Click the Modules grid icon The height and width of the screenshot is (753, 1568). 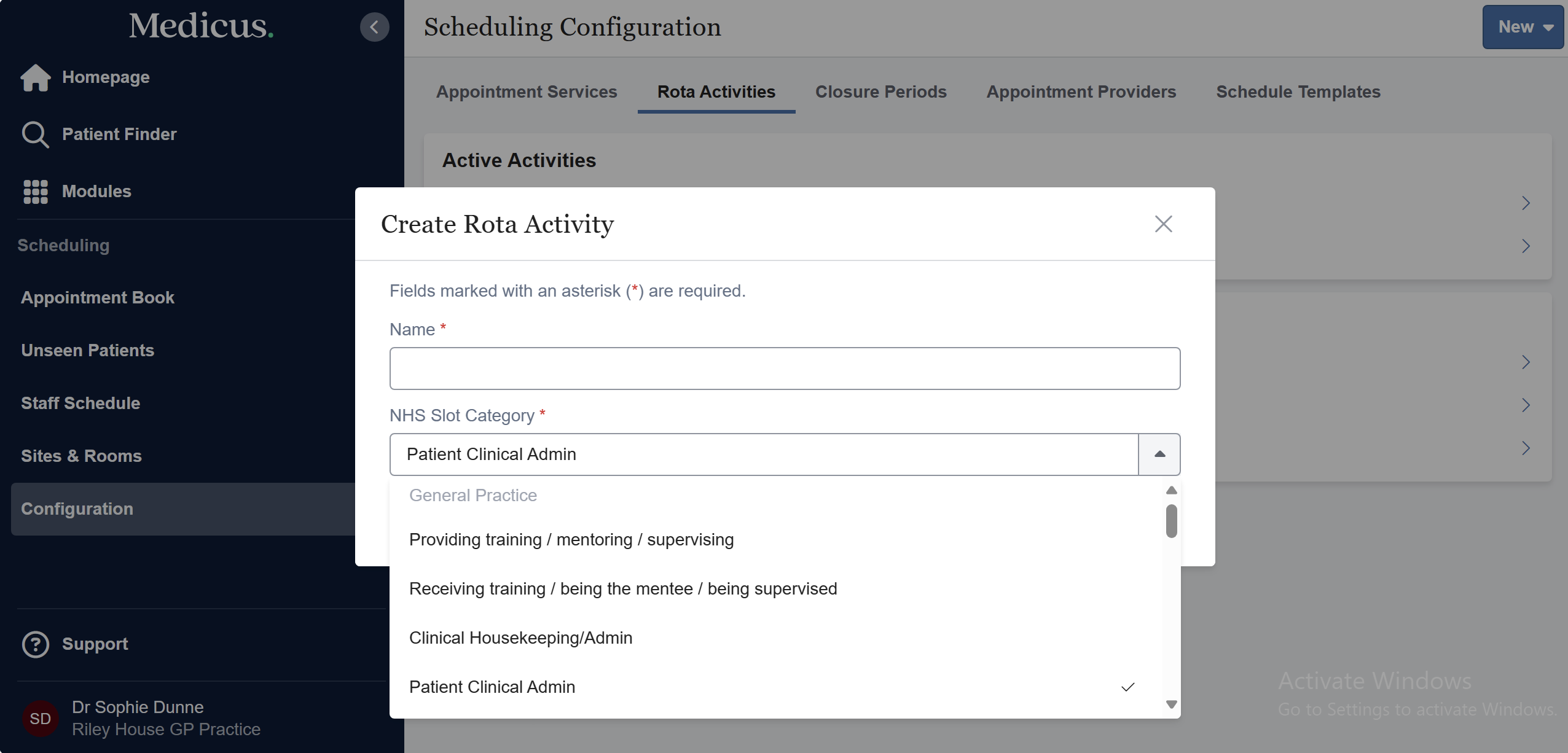(36, 192)
